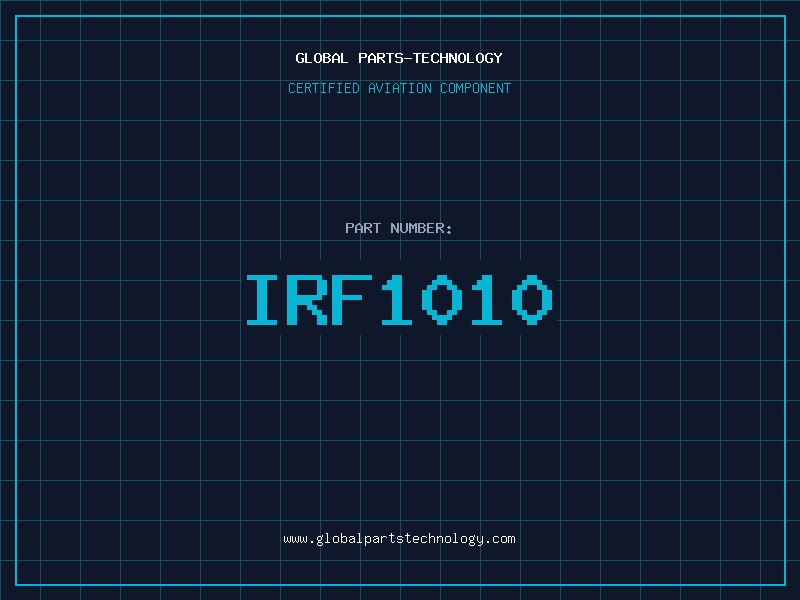This screenshot has width=800, height=600.
Task: Select the word AVIATION in the subtitle
Action: click(x=401, y=88)
